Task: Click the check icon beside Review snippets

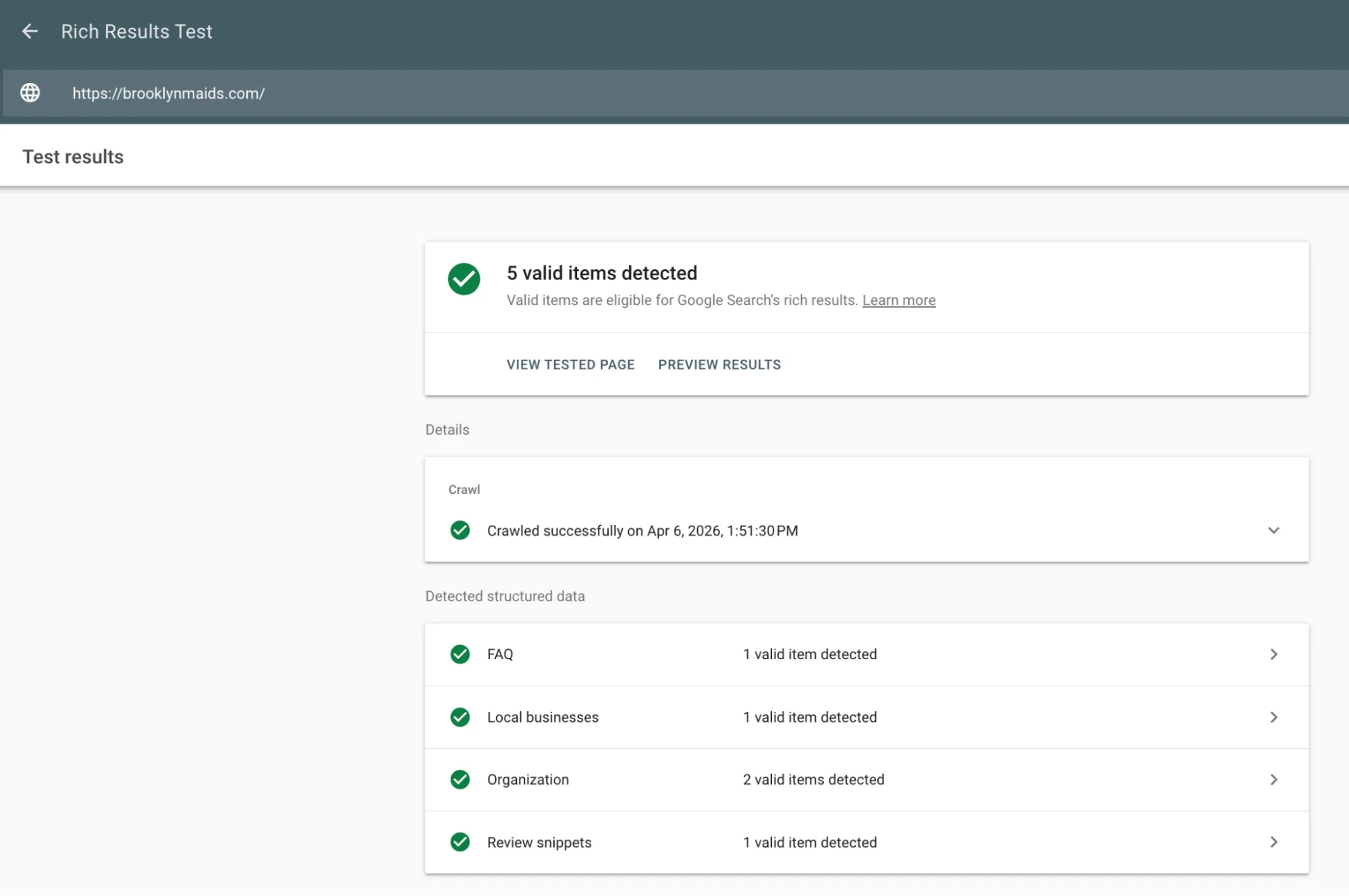Action: (460, 842)
